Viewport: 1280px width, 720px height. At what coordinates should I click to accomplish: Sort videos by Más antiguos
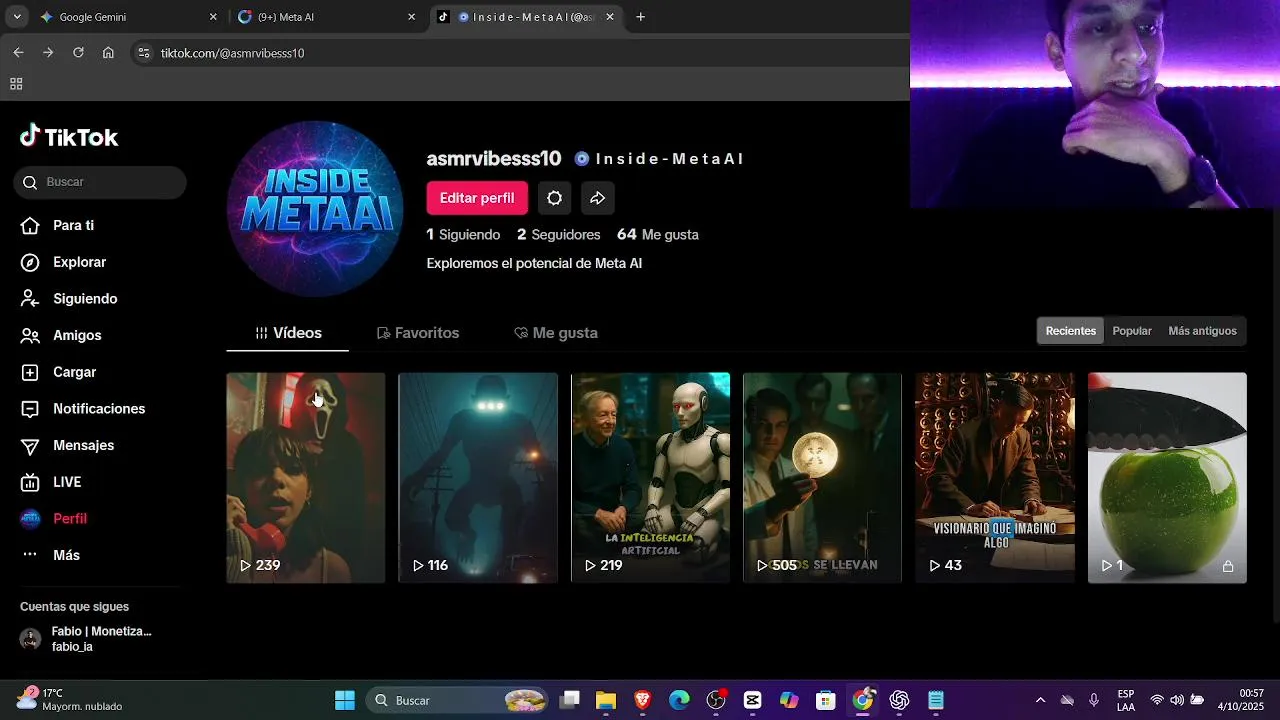1202,331
